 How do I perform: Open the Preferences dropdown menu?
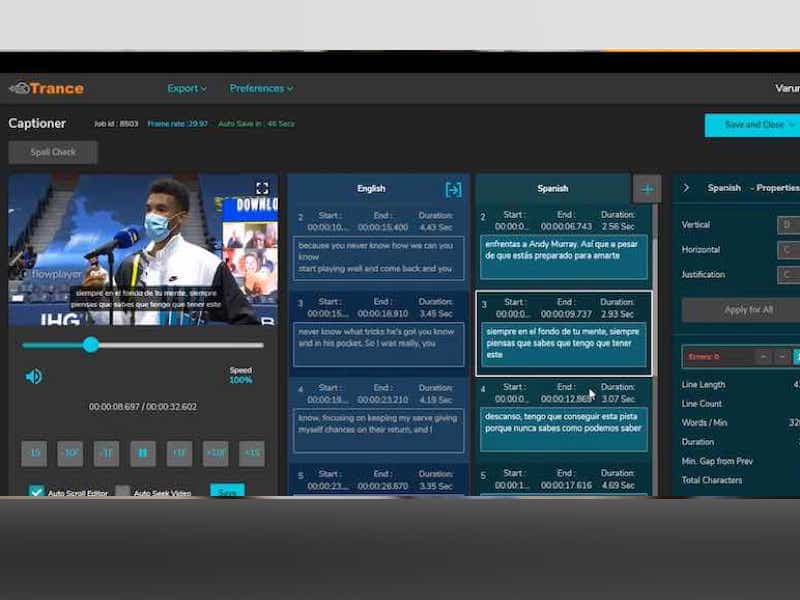tap(261, 88)
